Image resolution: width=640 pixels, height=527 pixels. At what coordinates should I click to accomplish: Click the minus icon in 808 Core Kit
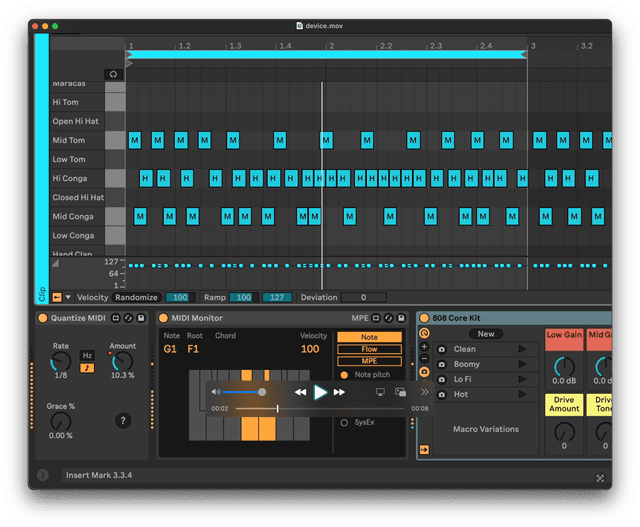coord(424,359)
